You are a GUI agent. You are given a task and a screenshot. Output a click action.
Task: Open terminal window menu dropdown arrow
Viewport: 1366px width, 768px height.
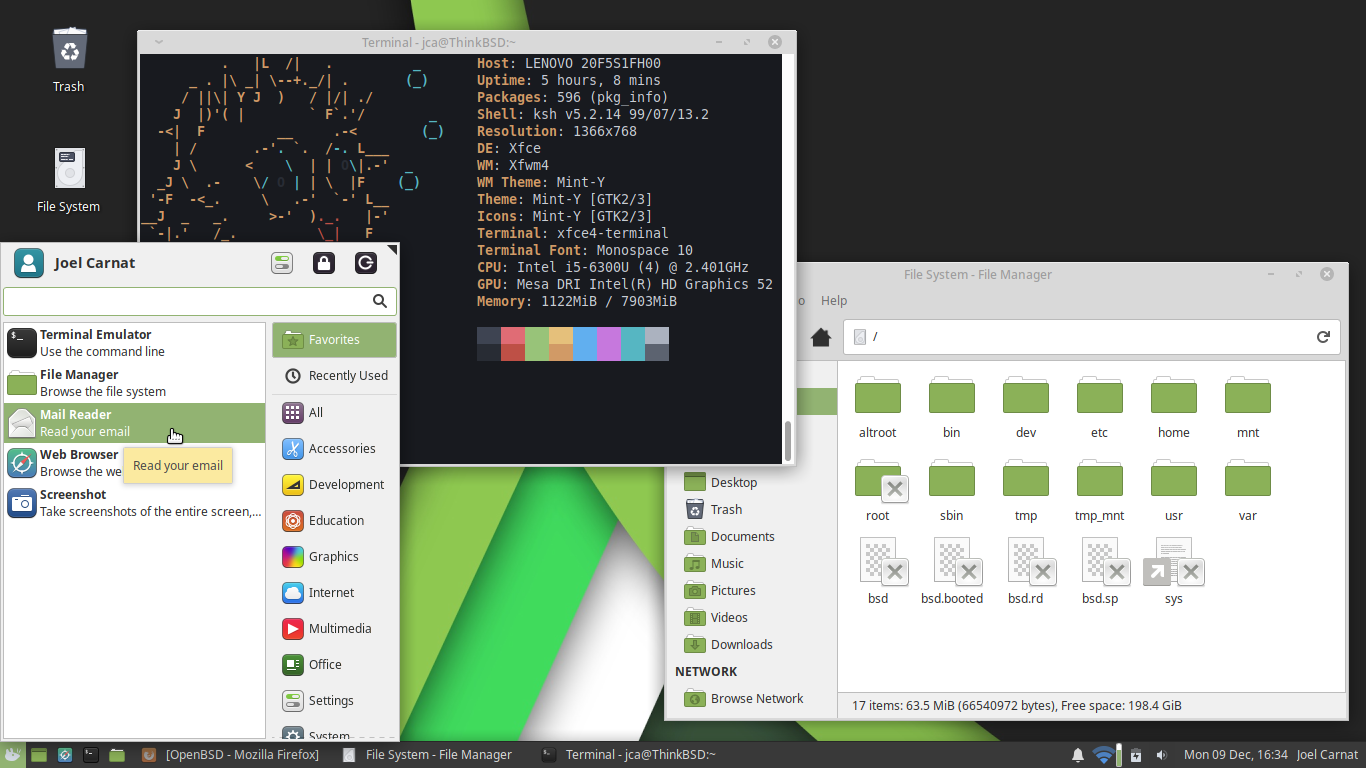click(158, 42)
